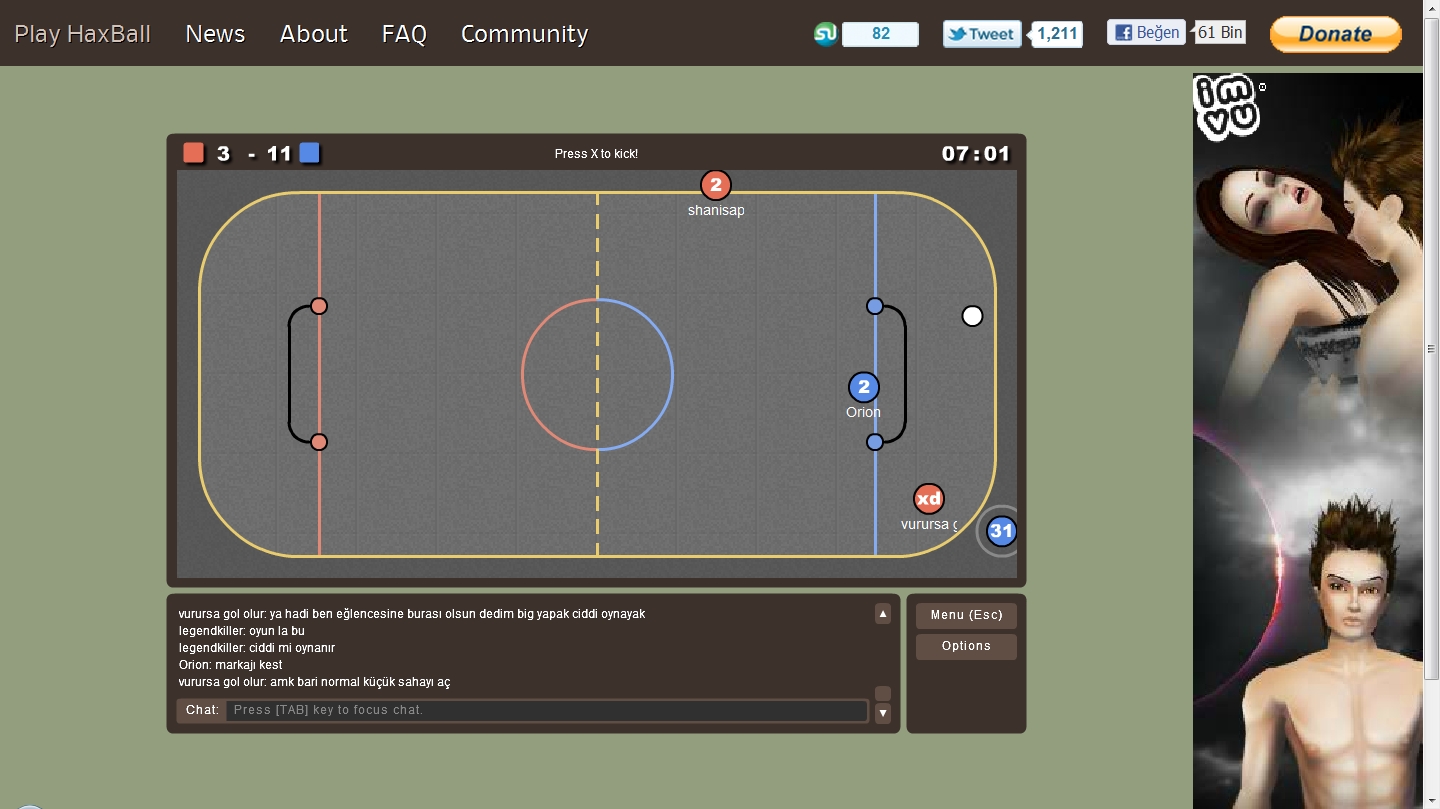Click the red player shanisap disc
1440x809 pixels.
point(716,185)
